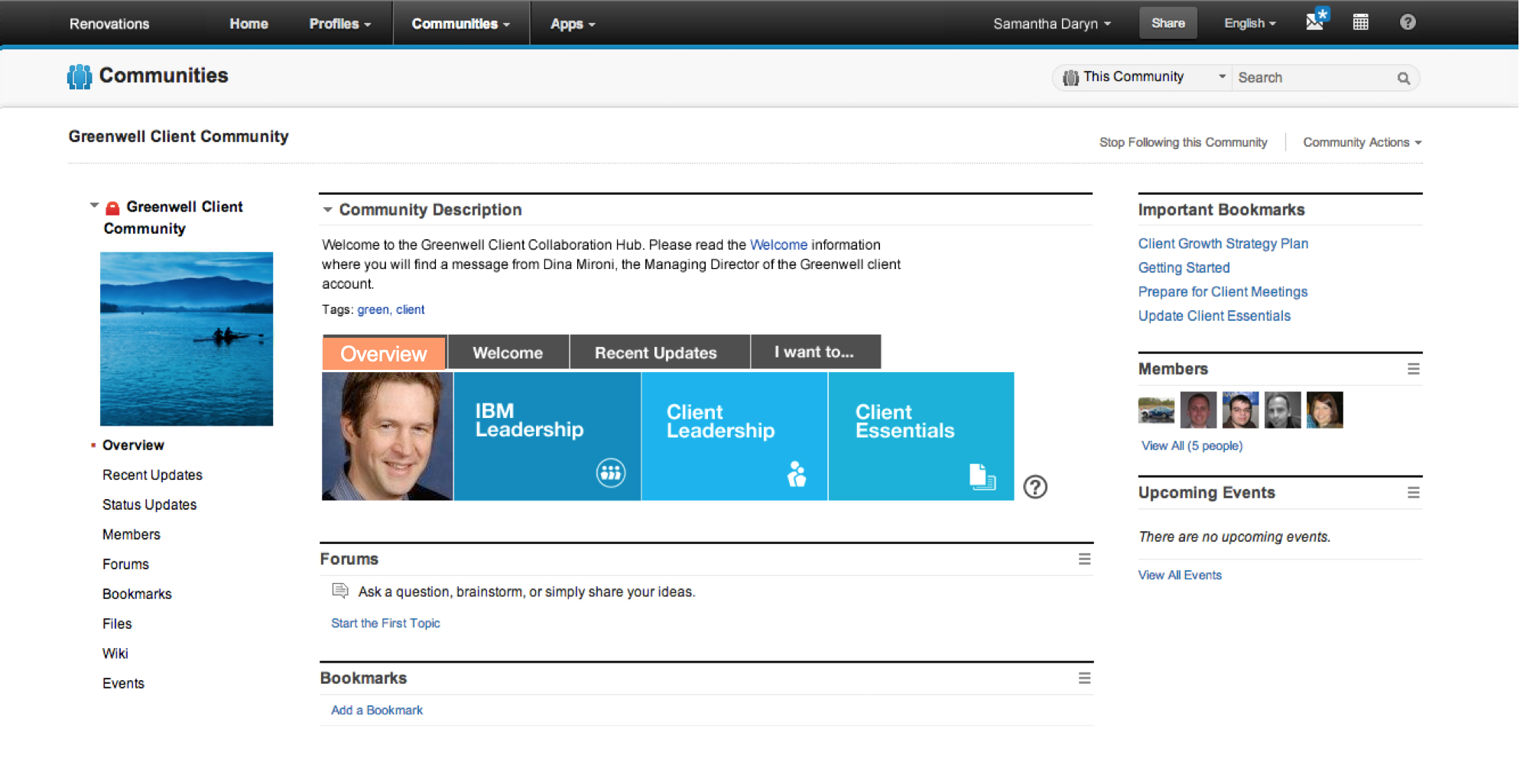Collapse the Greenwell Client Community tree node

click(x=94, y=206)
